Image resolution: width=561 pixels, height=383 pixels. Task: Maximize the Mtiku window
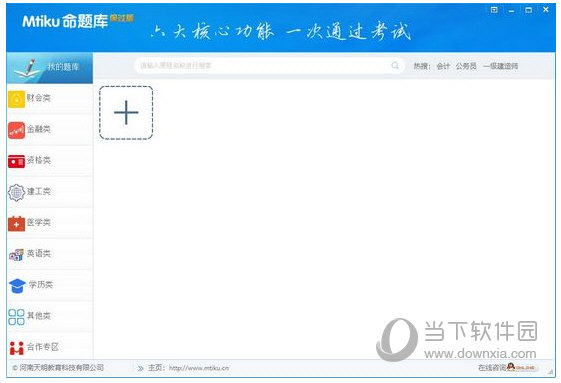528,10
